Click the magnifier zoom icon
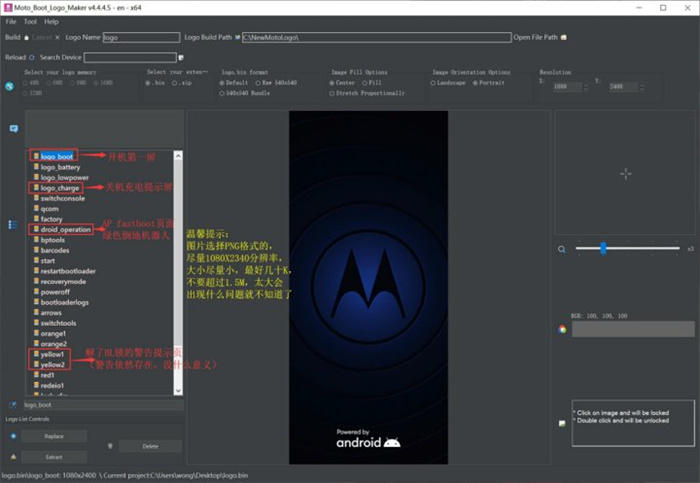The width and height of the screenshot is (700, 483). (562, 248)
